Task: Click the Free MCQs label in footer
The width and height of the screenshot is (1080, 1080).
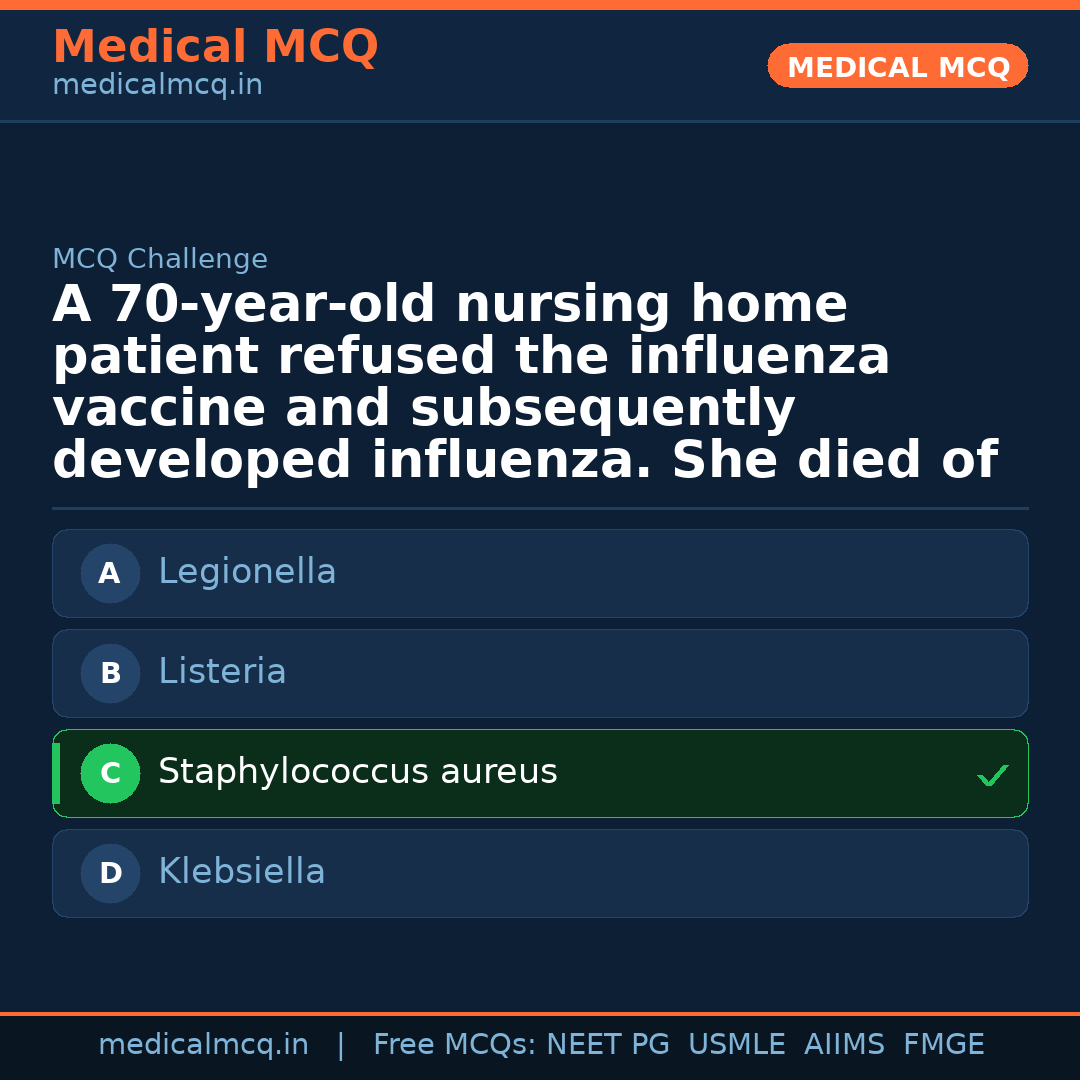Action: click(455, 1045)
